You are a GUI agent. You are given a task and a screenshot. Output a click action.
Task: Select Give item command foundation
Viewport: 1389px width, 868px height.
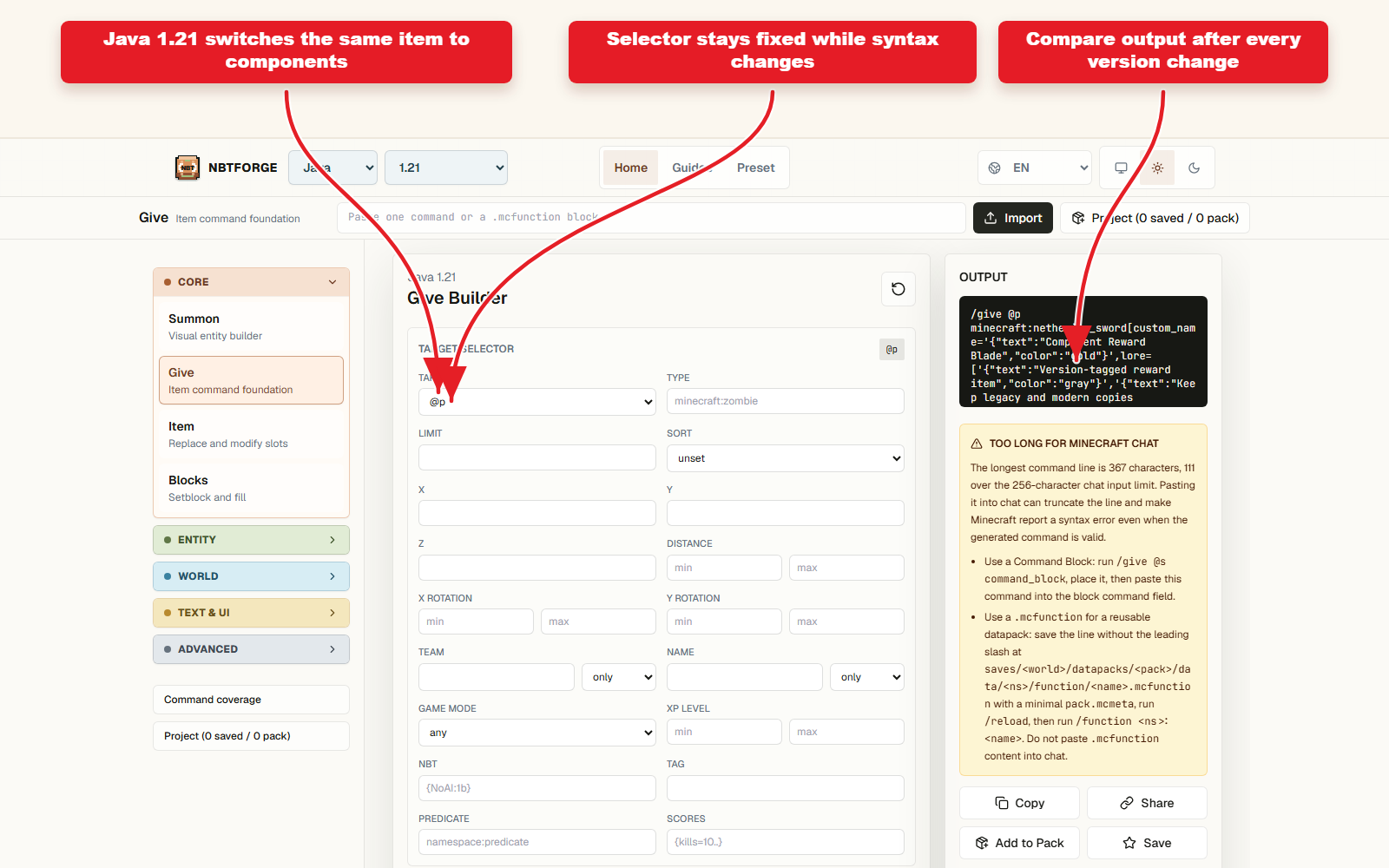click(252, 380)
